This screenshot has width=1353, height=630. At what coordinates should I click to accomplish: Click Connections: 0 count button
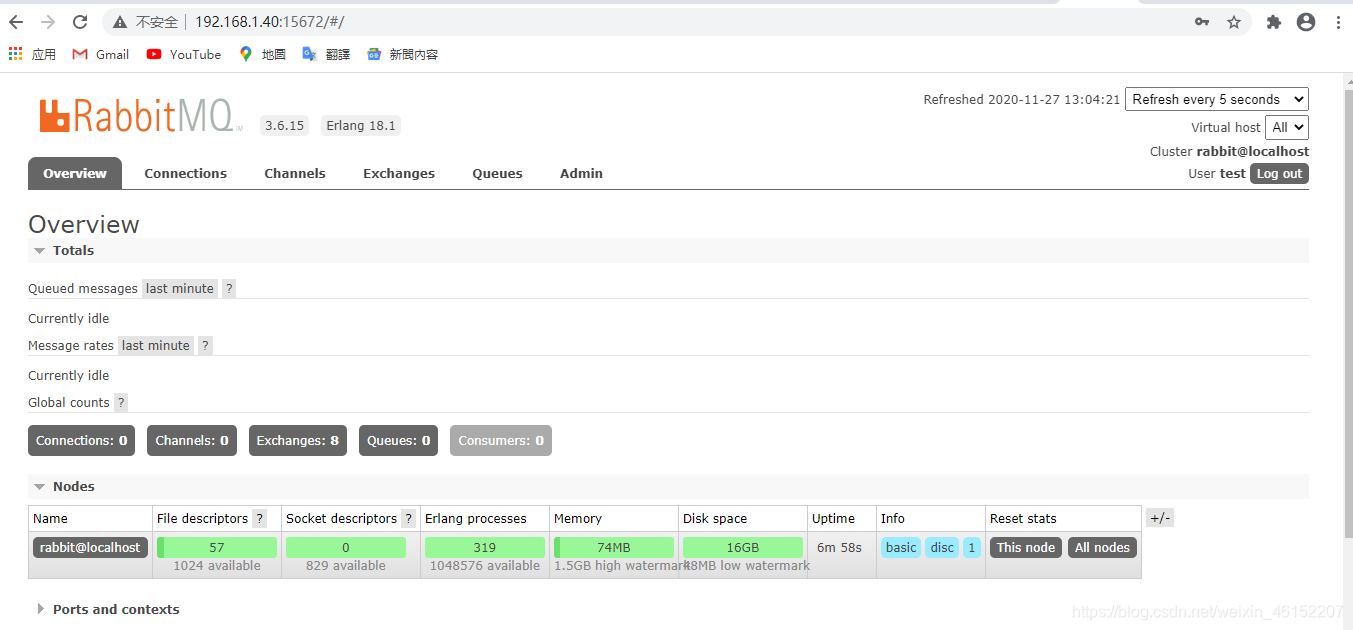(x=81, y=440)
